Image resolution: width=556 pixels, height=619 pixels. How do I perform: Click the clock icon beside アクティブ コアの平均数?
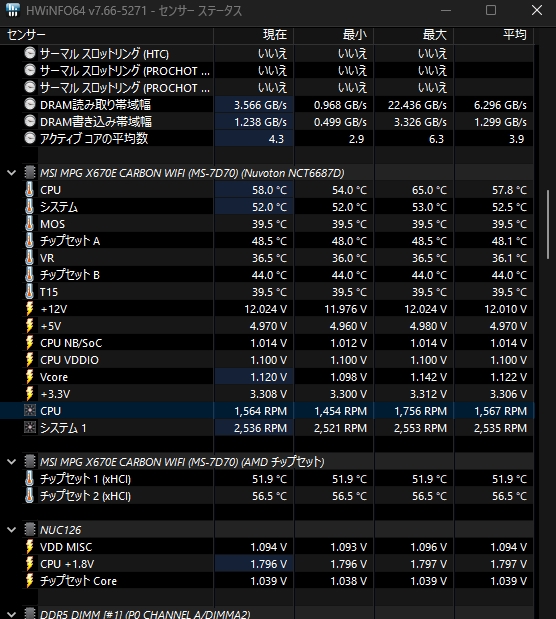click(30, 138)
